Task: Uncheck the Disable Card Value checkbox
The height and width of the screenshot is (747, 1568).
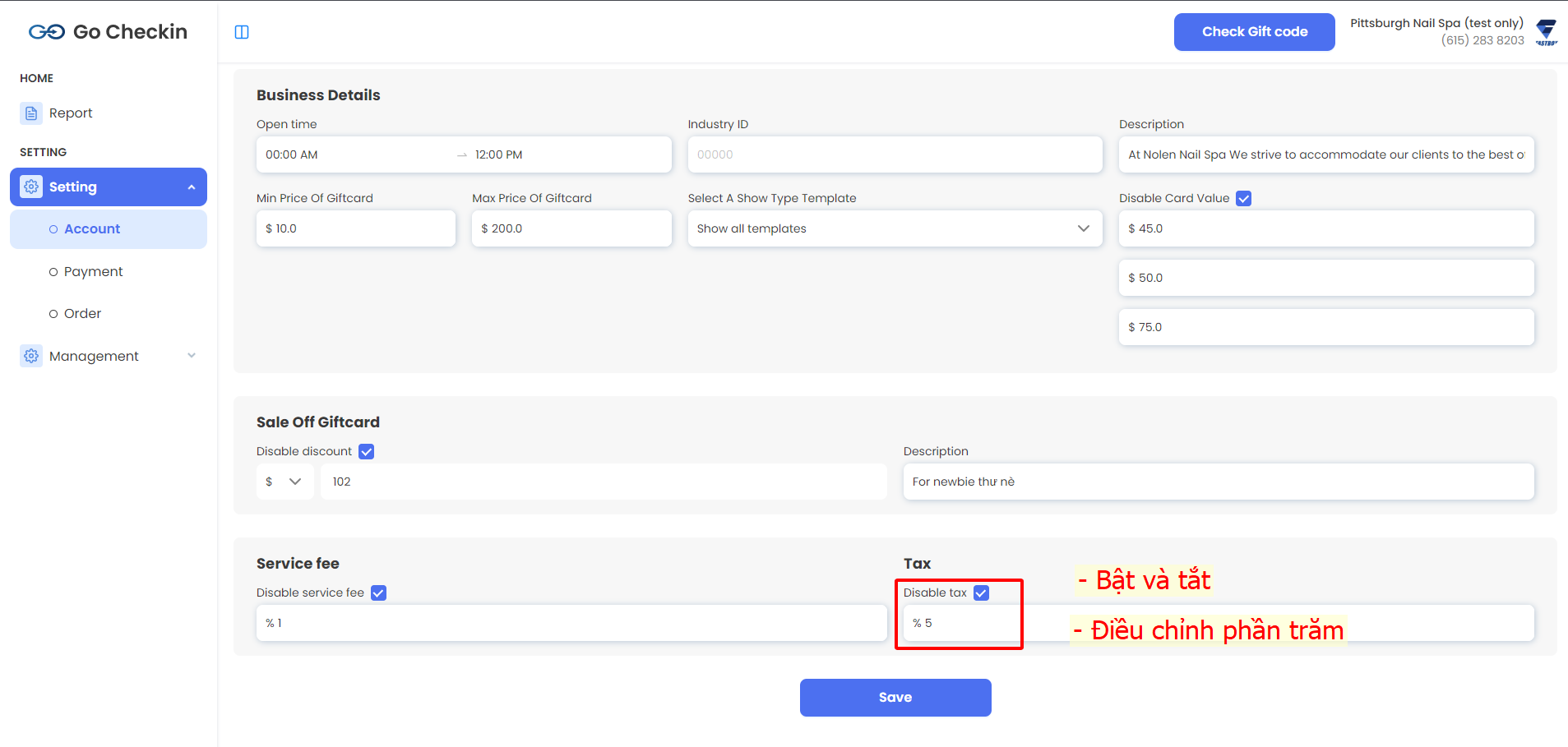Action: point(1244,199)
